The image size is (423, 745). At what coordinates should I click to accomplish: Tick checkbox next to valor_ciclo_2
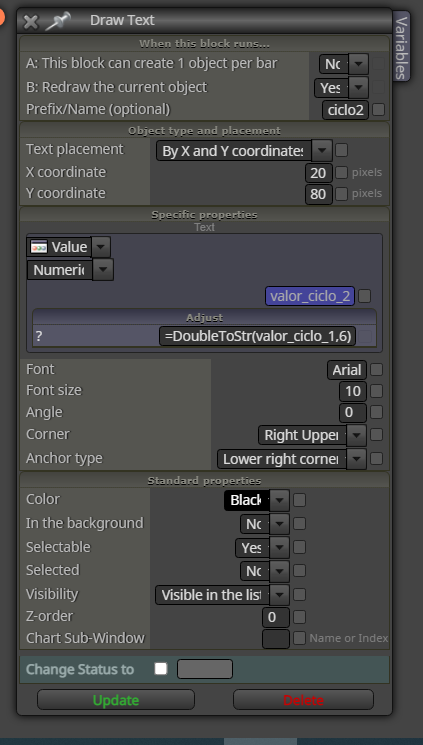(364, 296)
